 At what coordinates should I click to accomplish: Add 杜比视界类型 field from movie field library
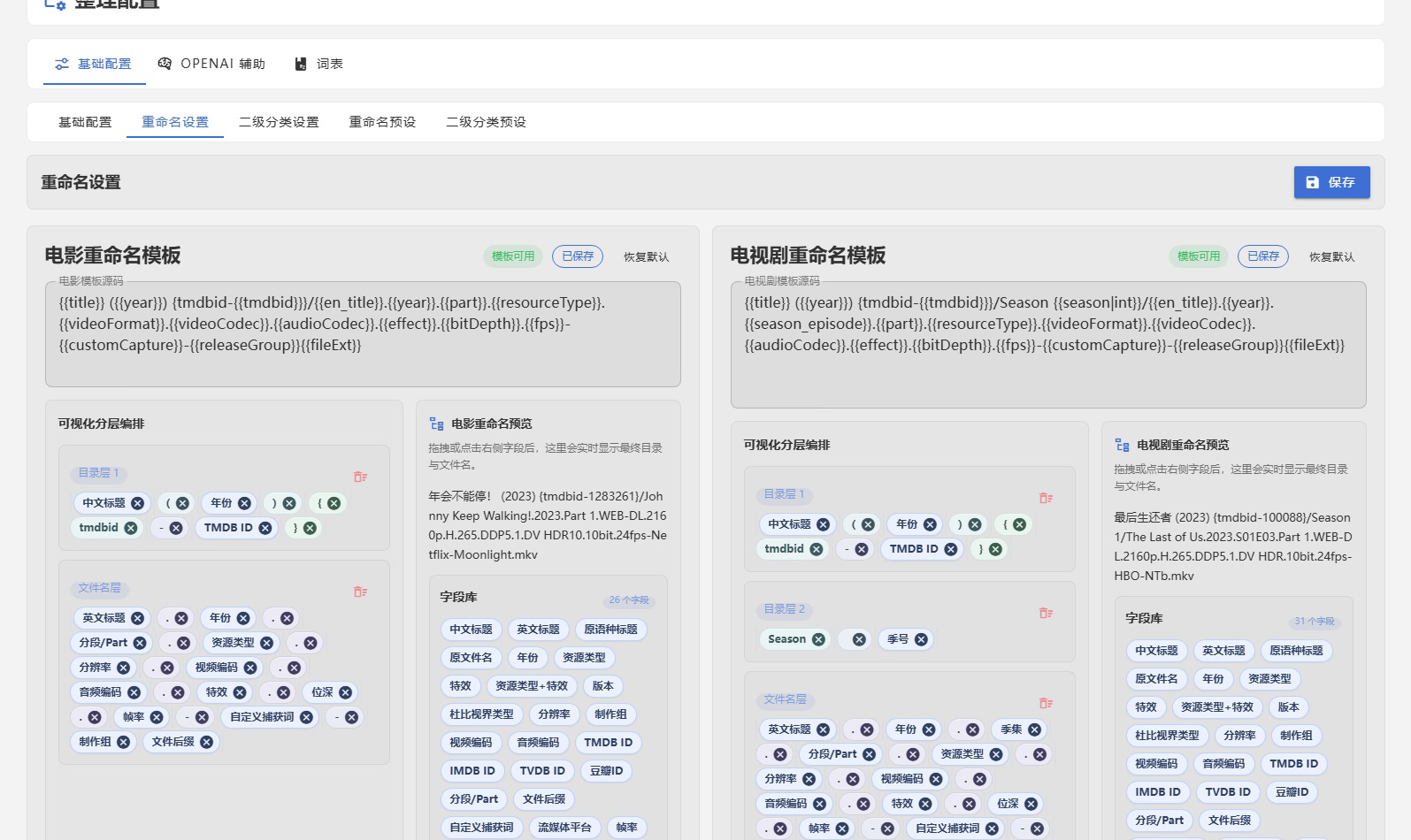click(x=481, y=714)
